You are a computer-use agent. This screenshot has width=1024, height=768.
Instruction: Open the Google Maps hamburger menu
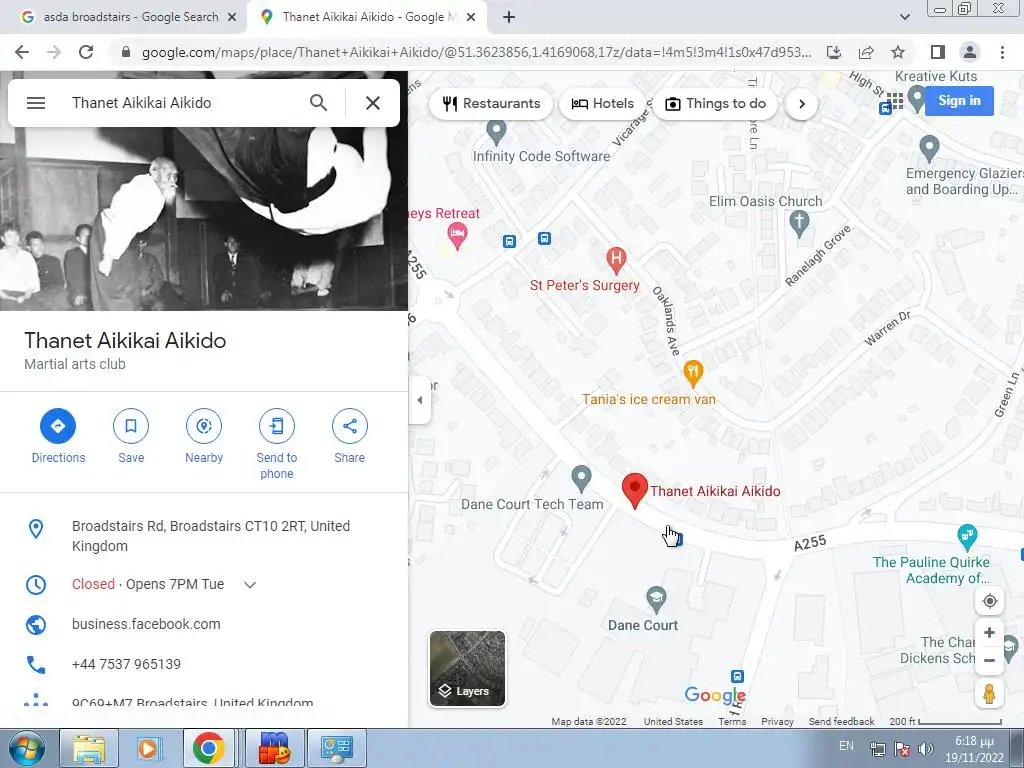(x=36, y=103)
